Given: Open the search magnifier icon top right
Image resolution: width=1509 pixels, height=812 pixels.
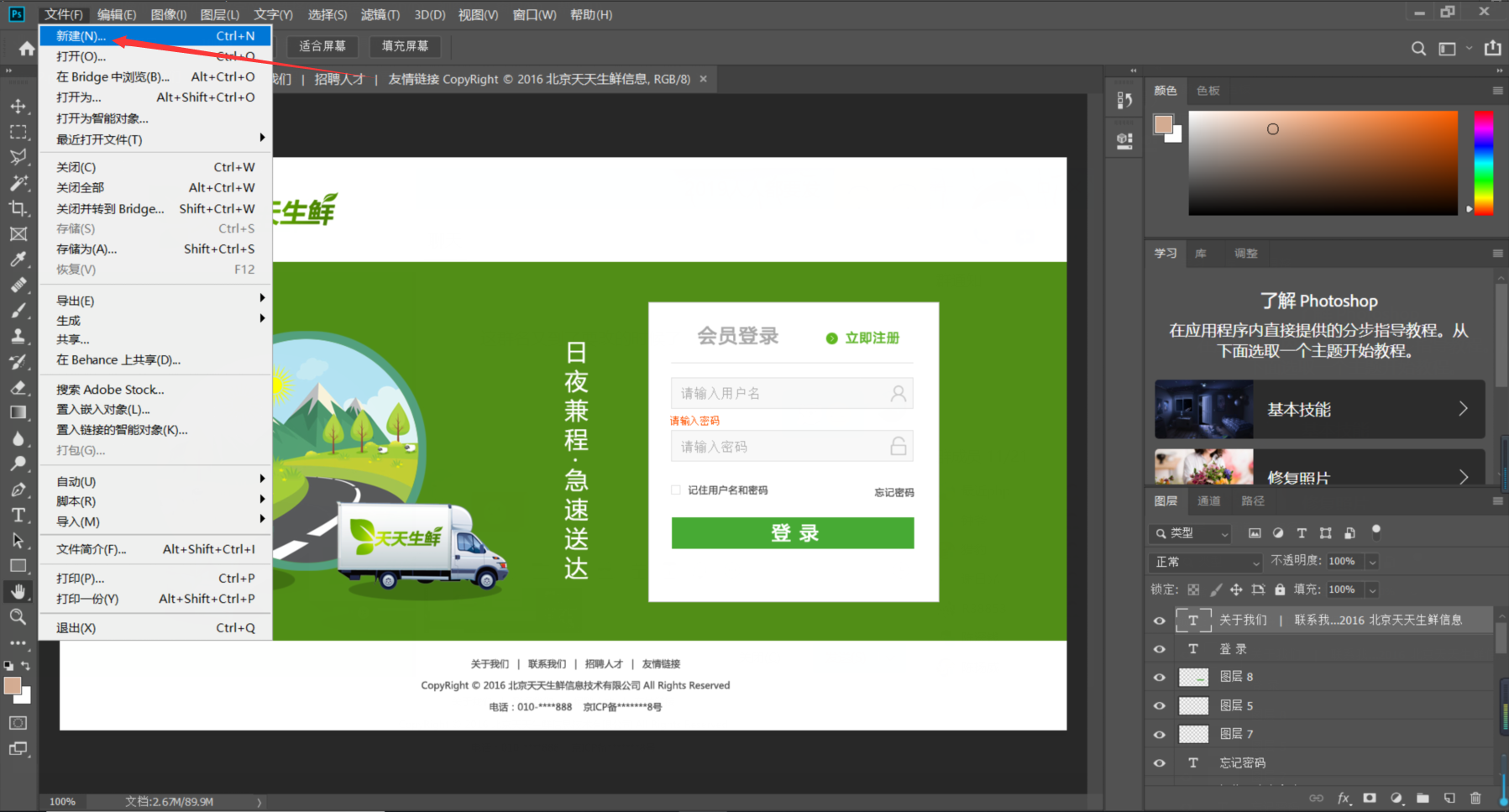Looking at the screenshot, I should click(1418, 49).
